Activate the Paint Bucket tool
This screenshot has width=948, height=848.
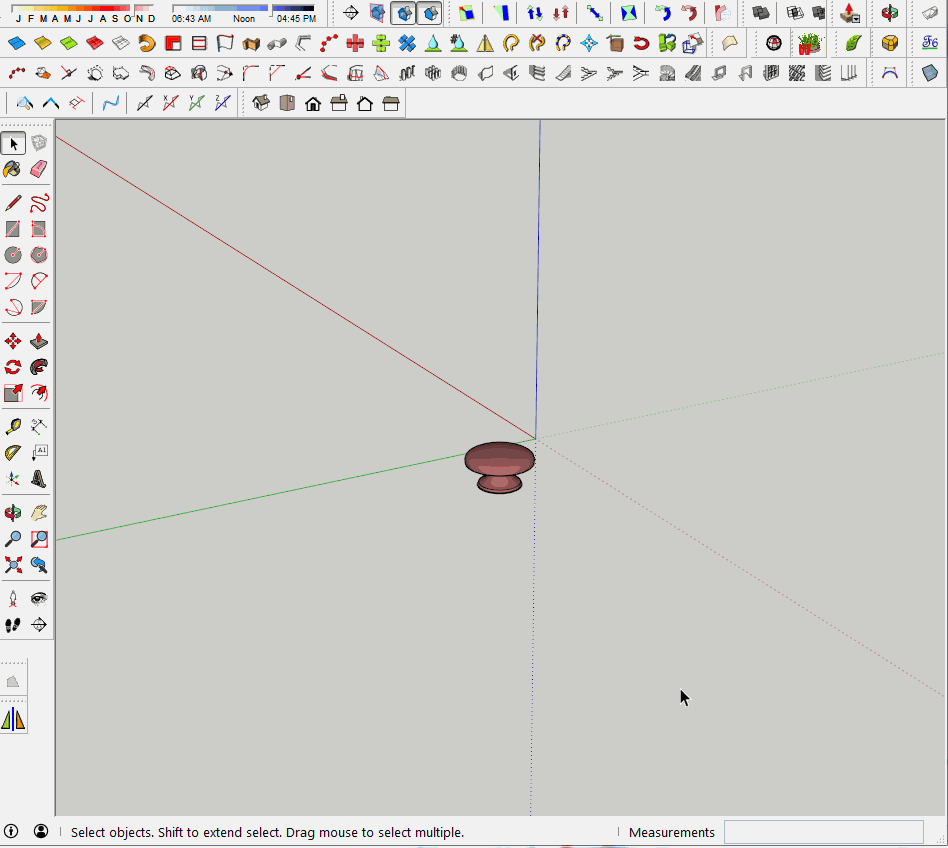point(13,169)
